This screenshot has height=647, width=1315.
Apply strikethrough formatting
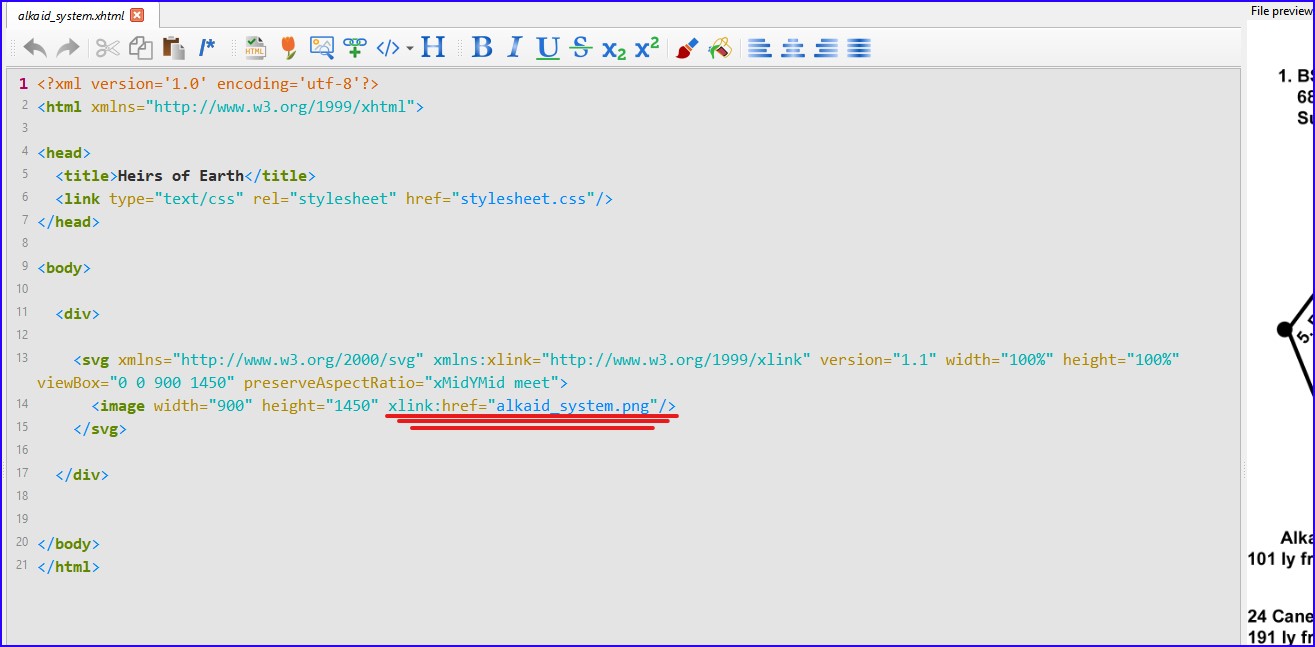(580, 47)
